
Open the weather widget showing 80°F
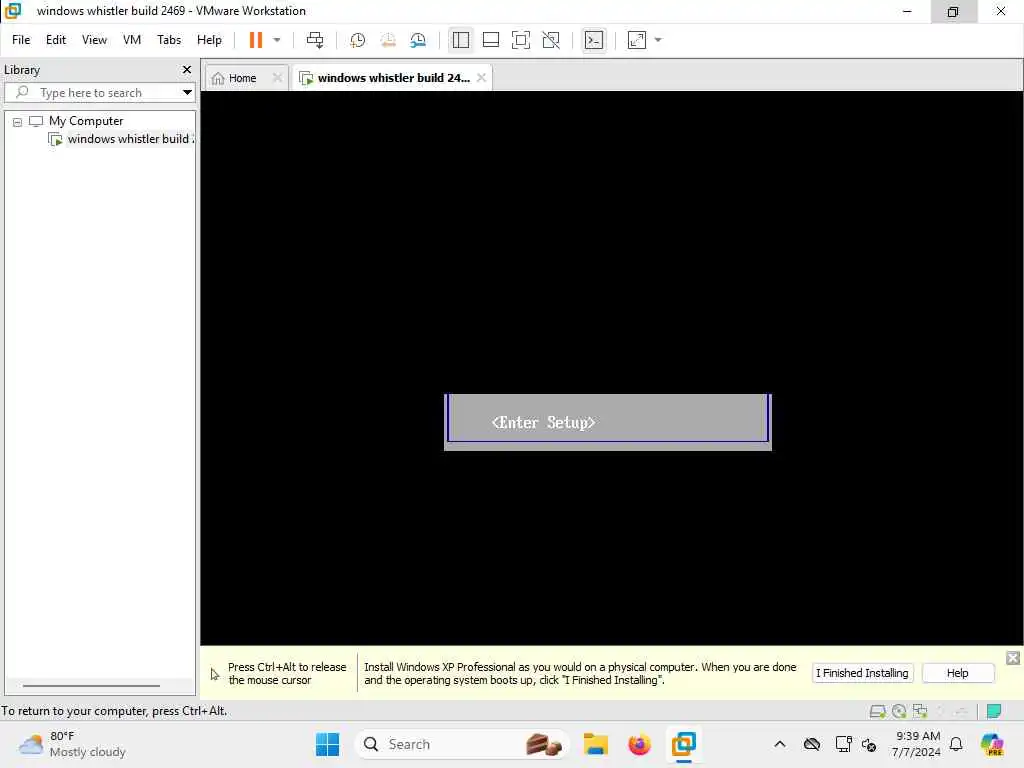72,744
